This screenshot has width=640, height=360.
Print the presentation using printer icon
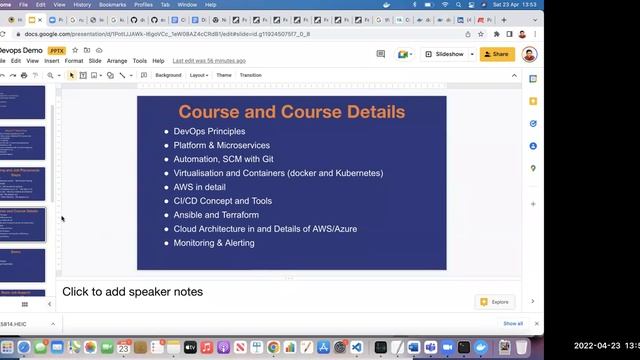(x=24, y=76)
